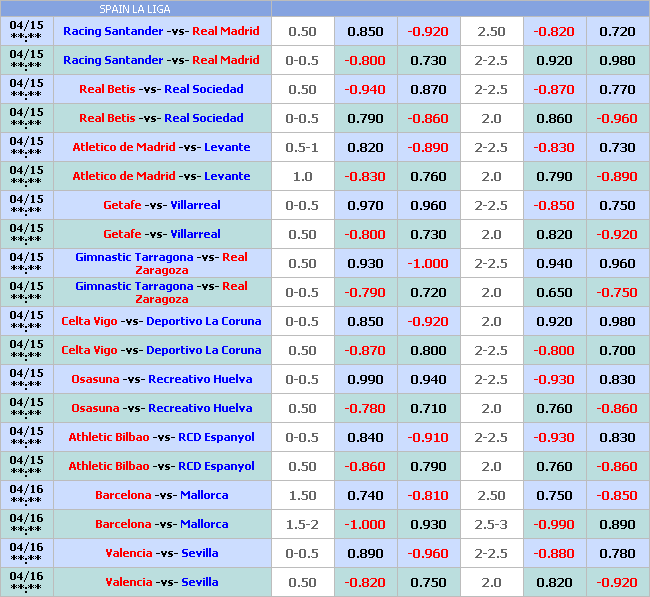
Task: Click the -0.780 odds in Osasuna row
Action: 365,408
